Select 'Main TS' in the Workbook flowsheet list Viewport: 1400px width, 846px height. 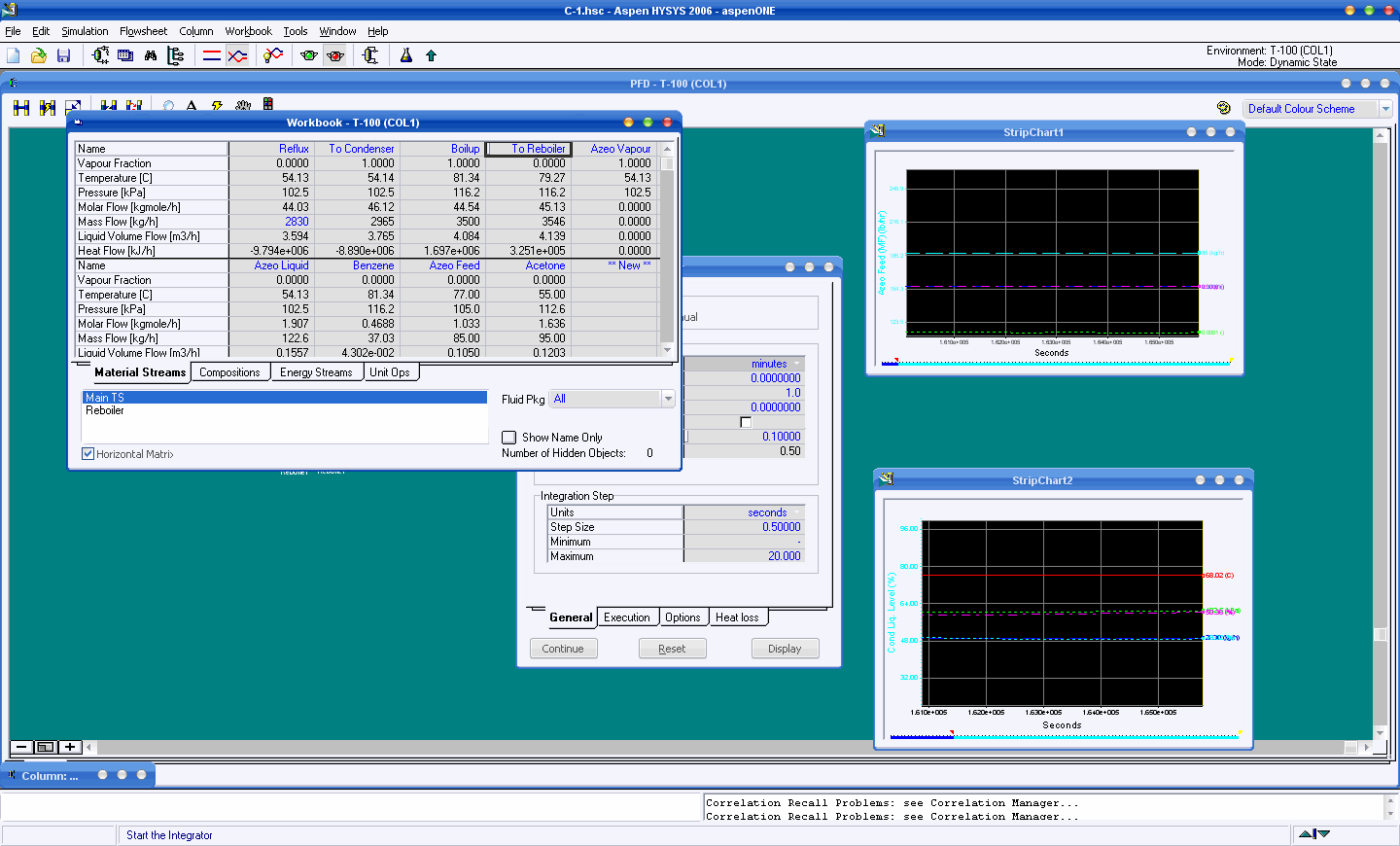(x=284, y=398)
